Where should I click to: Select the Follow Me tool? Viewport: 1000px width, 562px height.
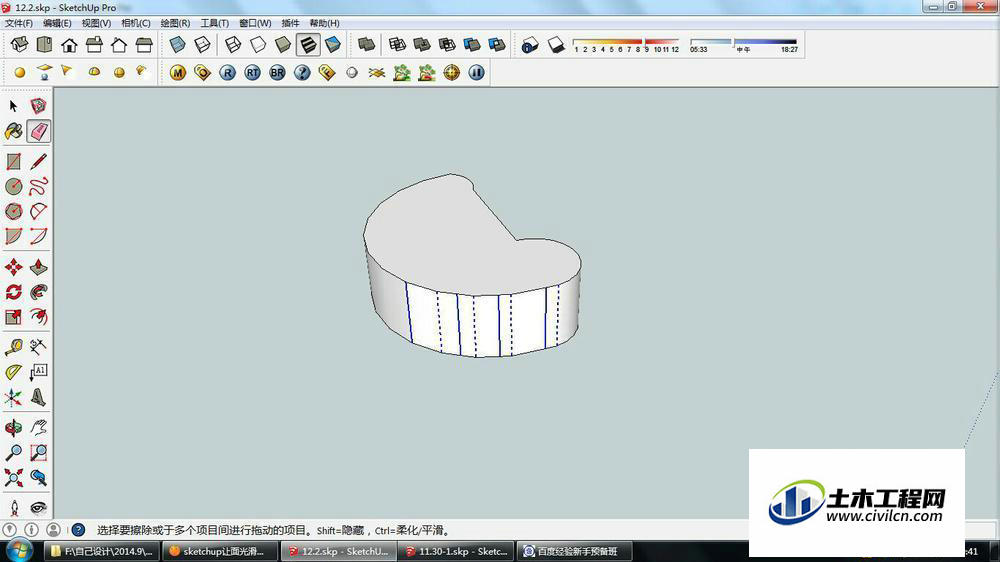coord(38,292)
